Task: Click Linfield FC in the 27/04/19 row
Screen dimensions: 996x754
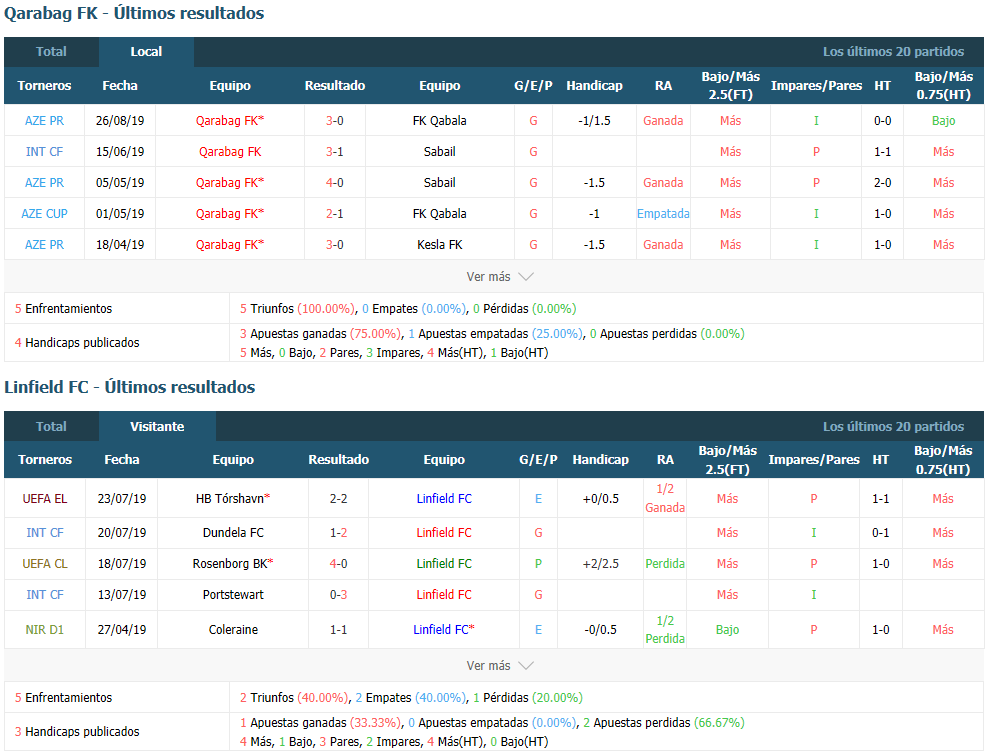Action: [444, 630]
